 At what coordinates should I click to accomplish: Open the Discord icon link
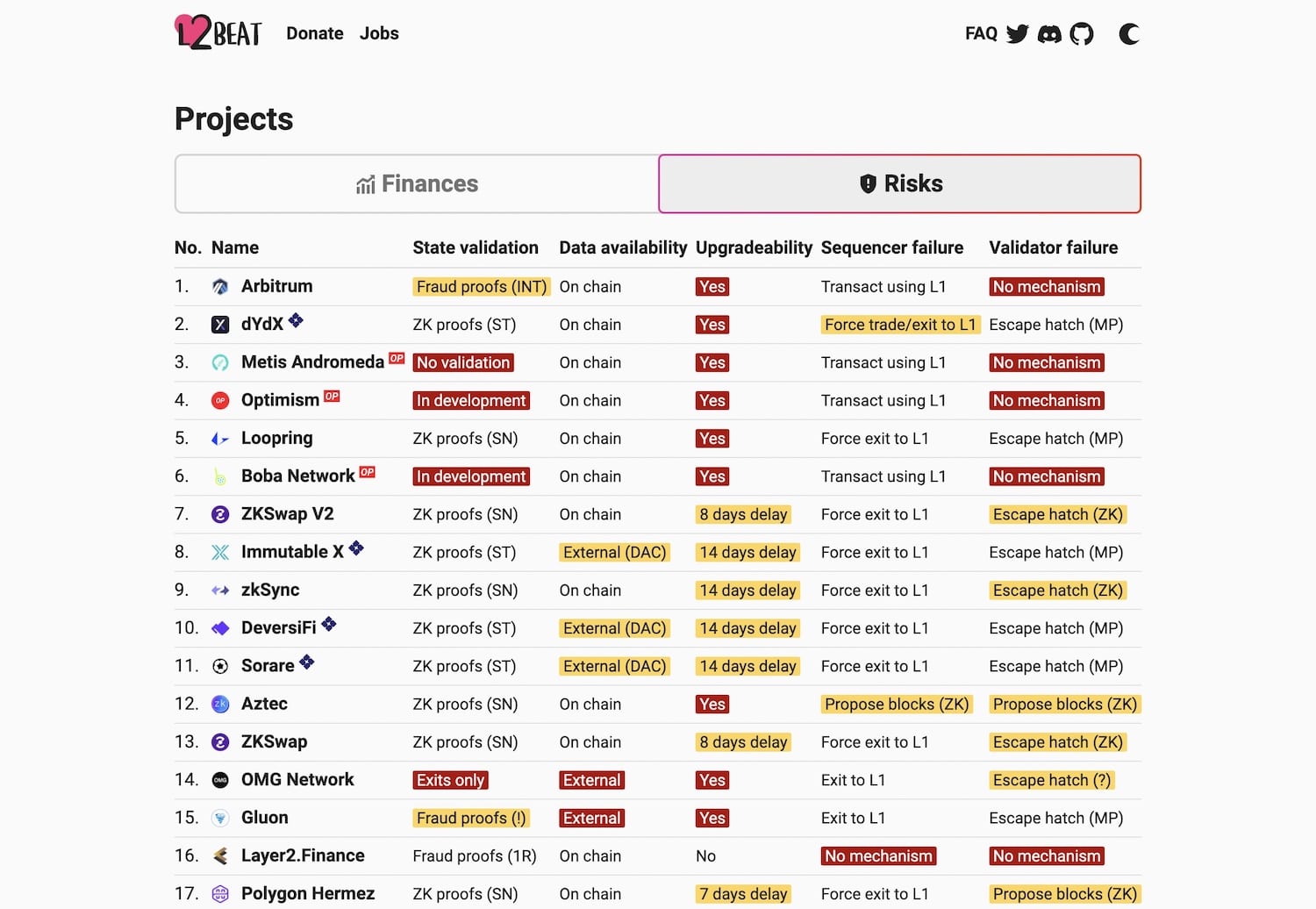coord(1049,34)
